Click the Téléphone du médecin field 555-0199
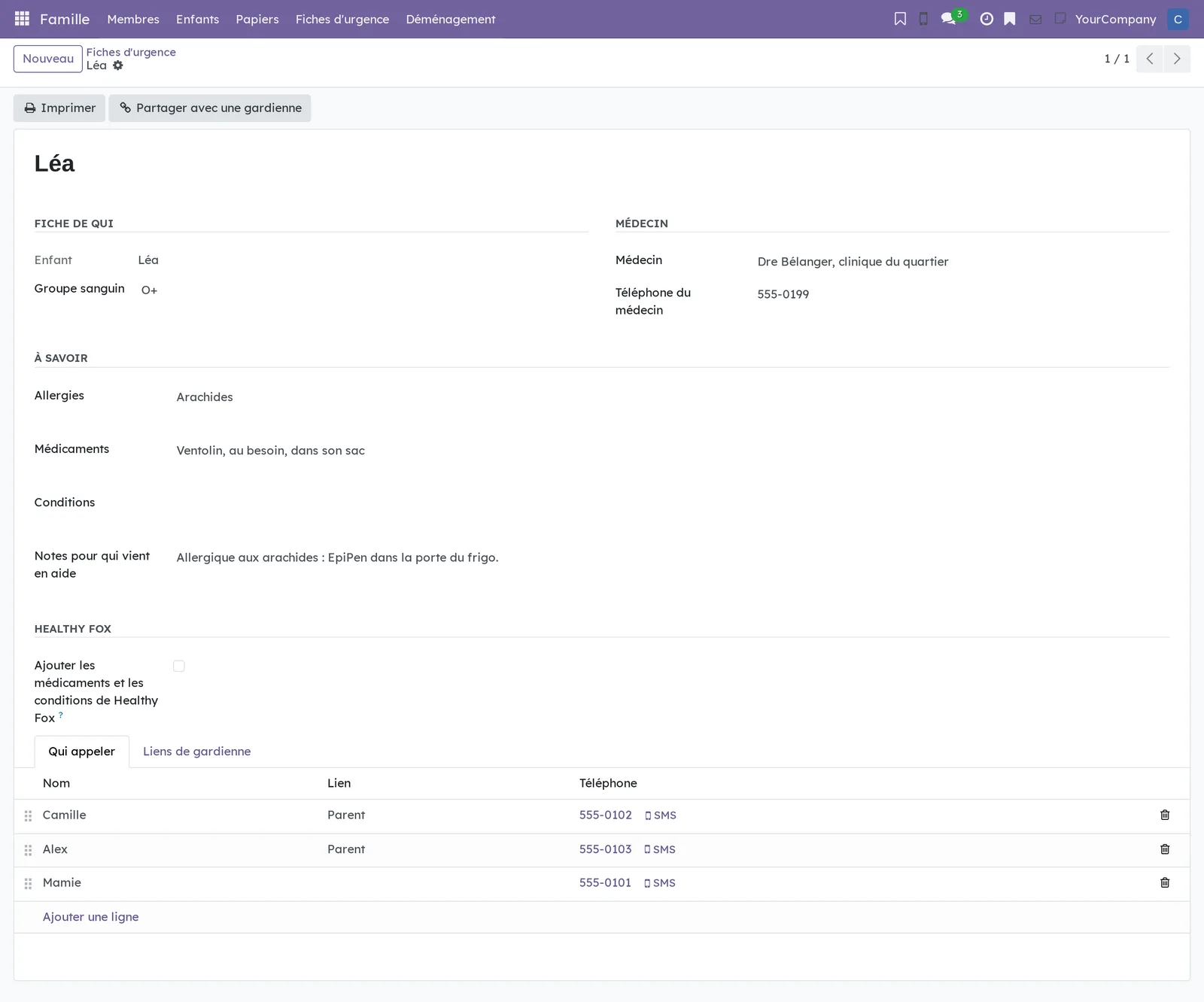Viewport: 1204px width, 1002px height. coord(963,294)
